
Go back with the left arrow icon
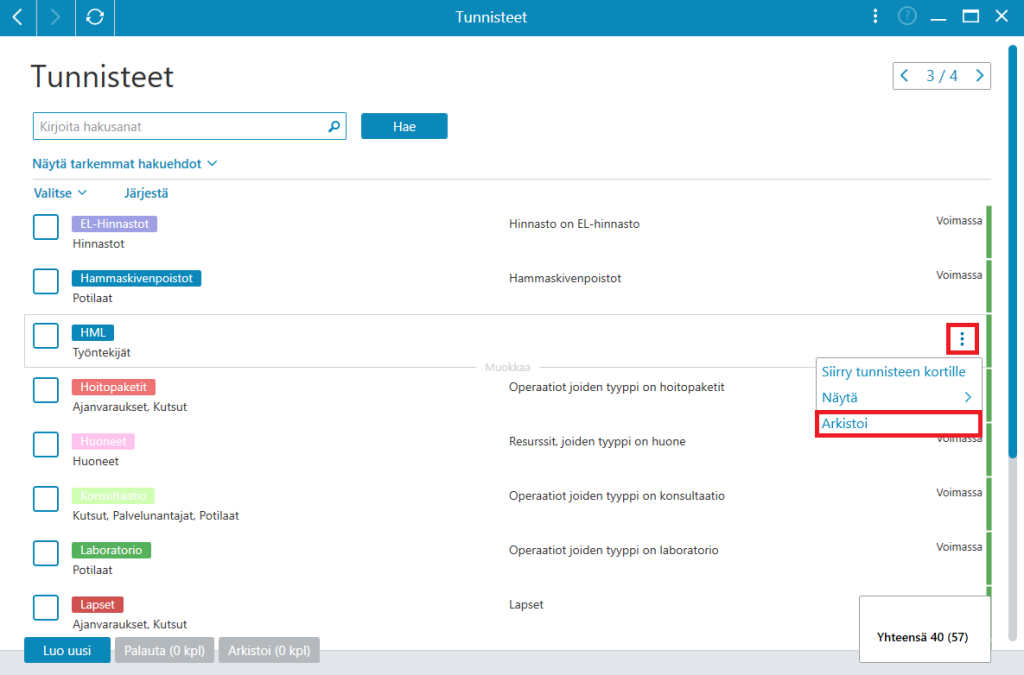(x=18, y=18)
